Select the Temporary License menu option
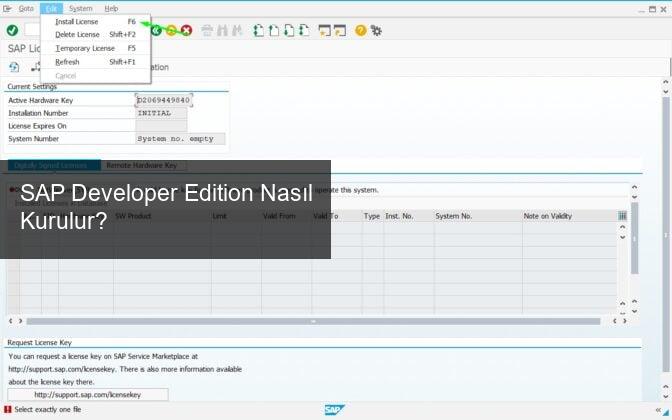This screenshot has height=420, width=672. [84, 48]
